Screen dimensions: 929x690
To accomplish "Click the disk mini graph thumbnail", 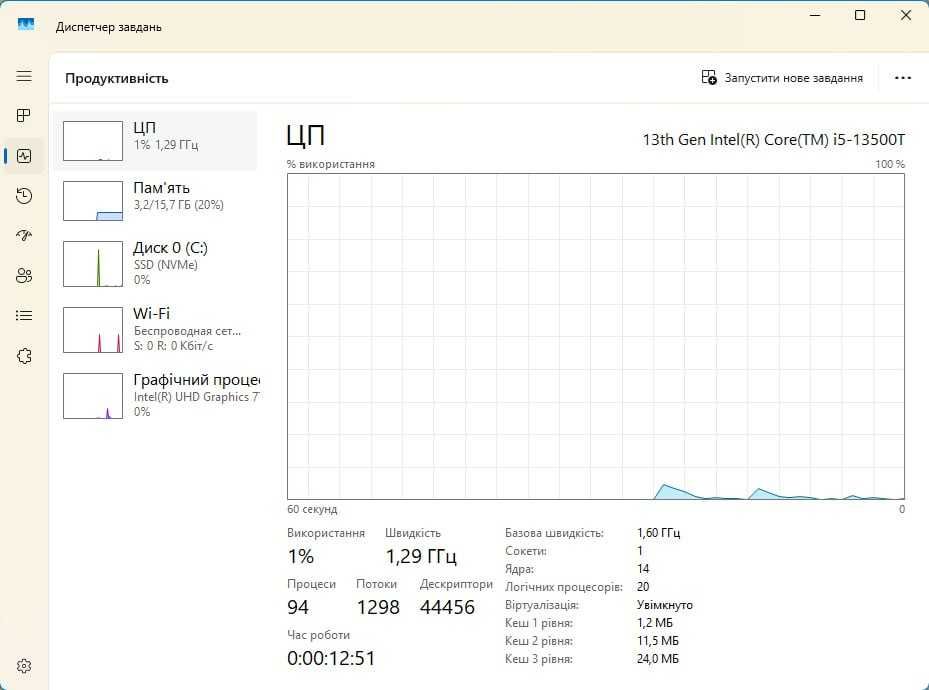I will [93, 264].
